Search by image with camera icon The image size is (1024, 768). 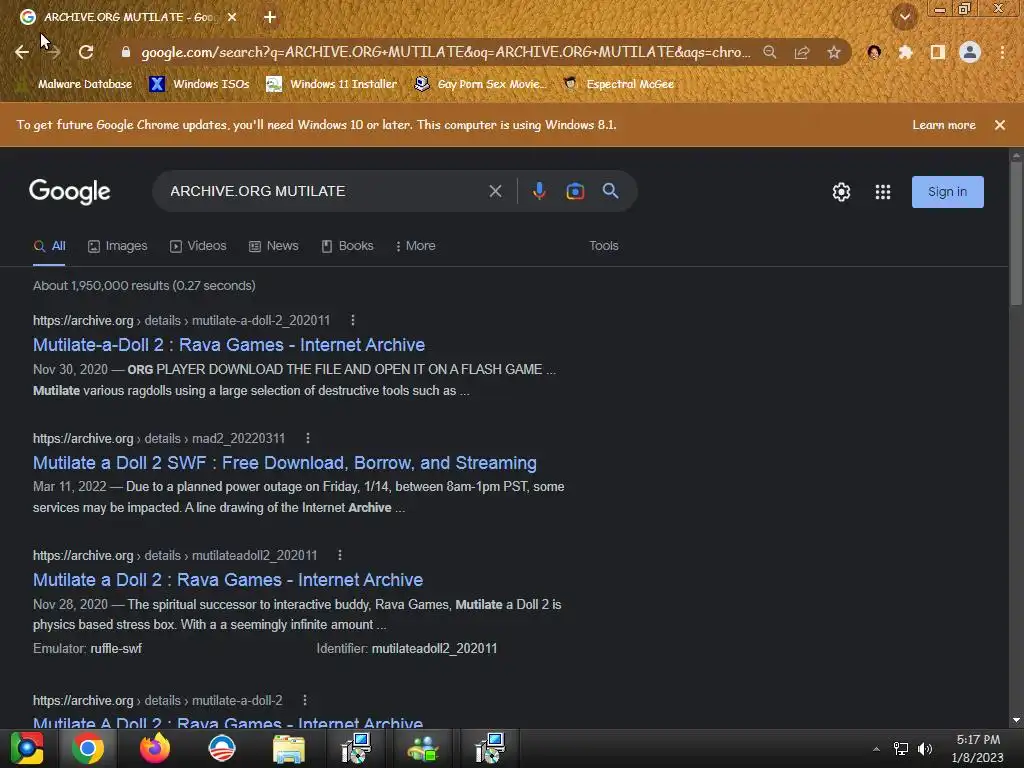point(575,191)
